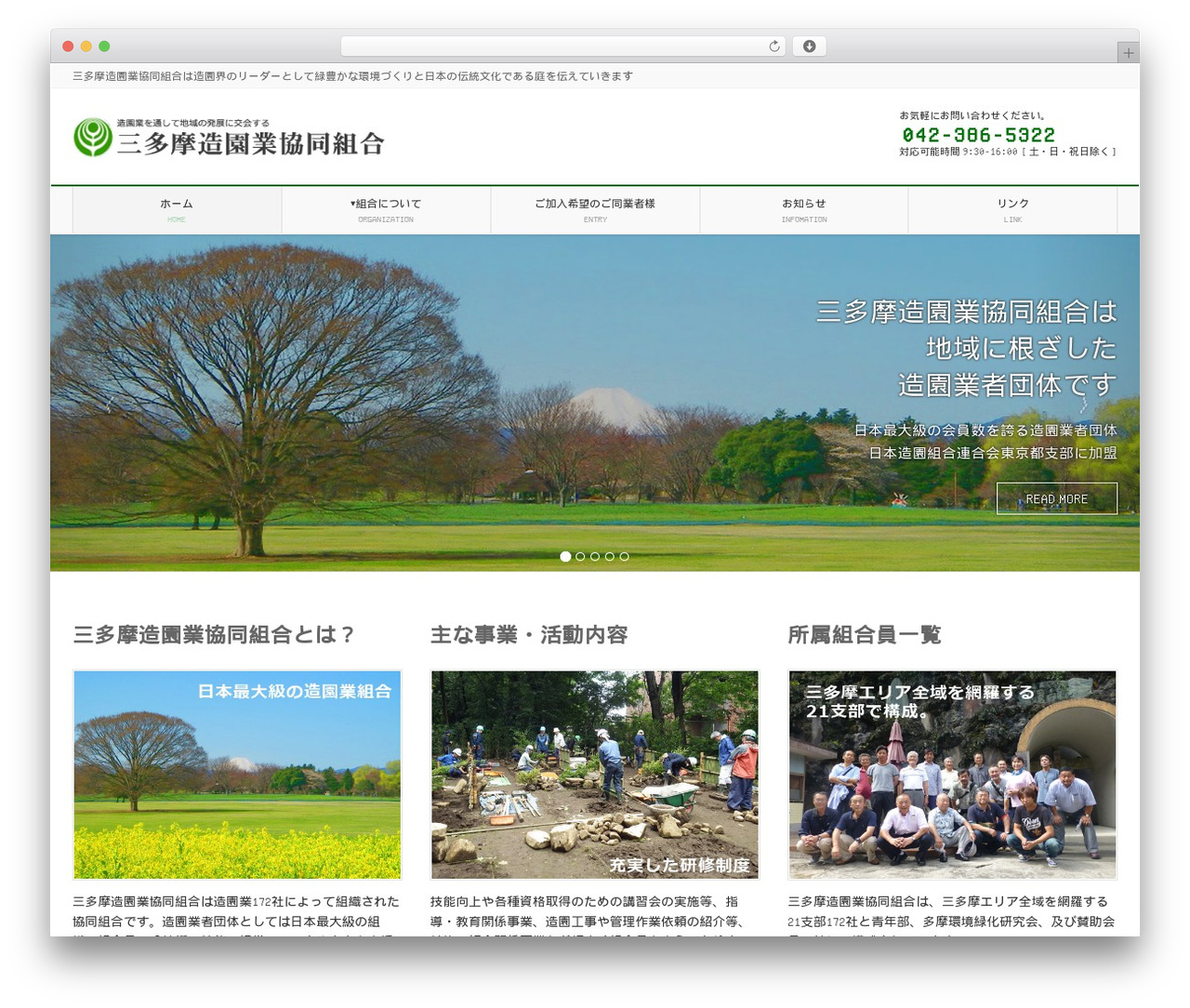Click the hero banner headline 地域に根ざした
This screenshot has height=1008, width=1190.
coord(1022,348)
